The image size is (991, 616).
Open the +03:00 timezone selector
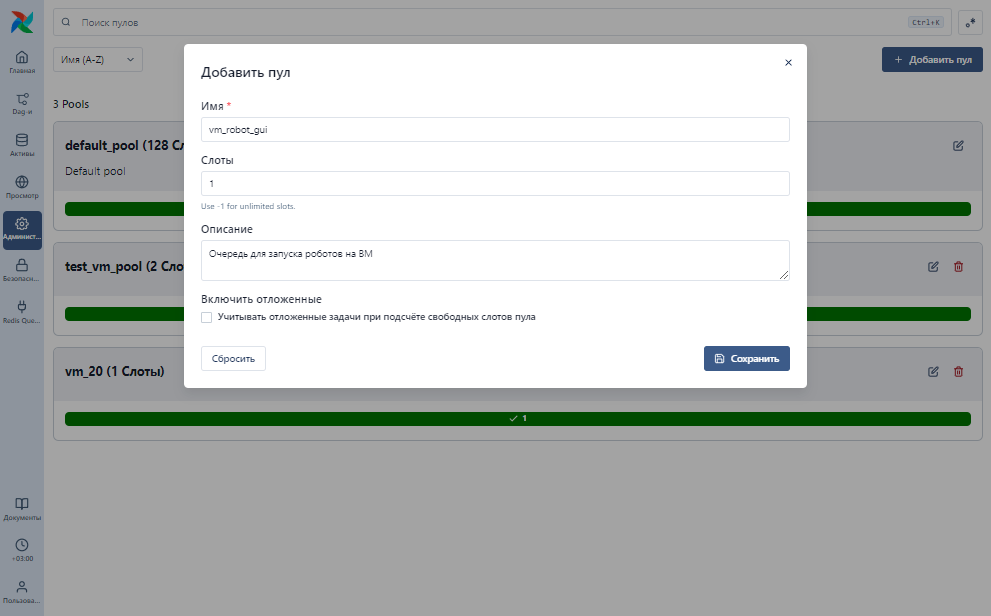click(22, 550)
